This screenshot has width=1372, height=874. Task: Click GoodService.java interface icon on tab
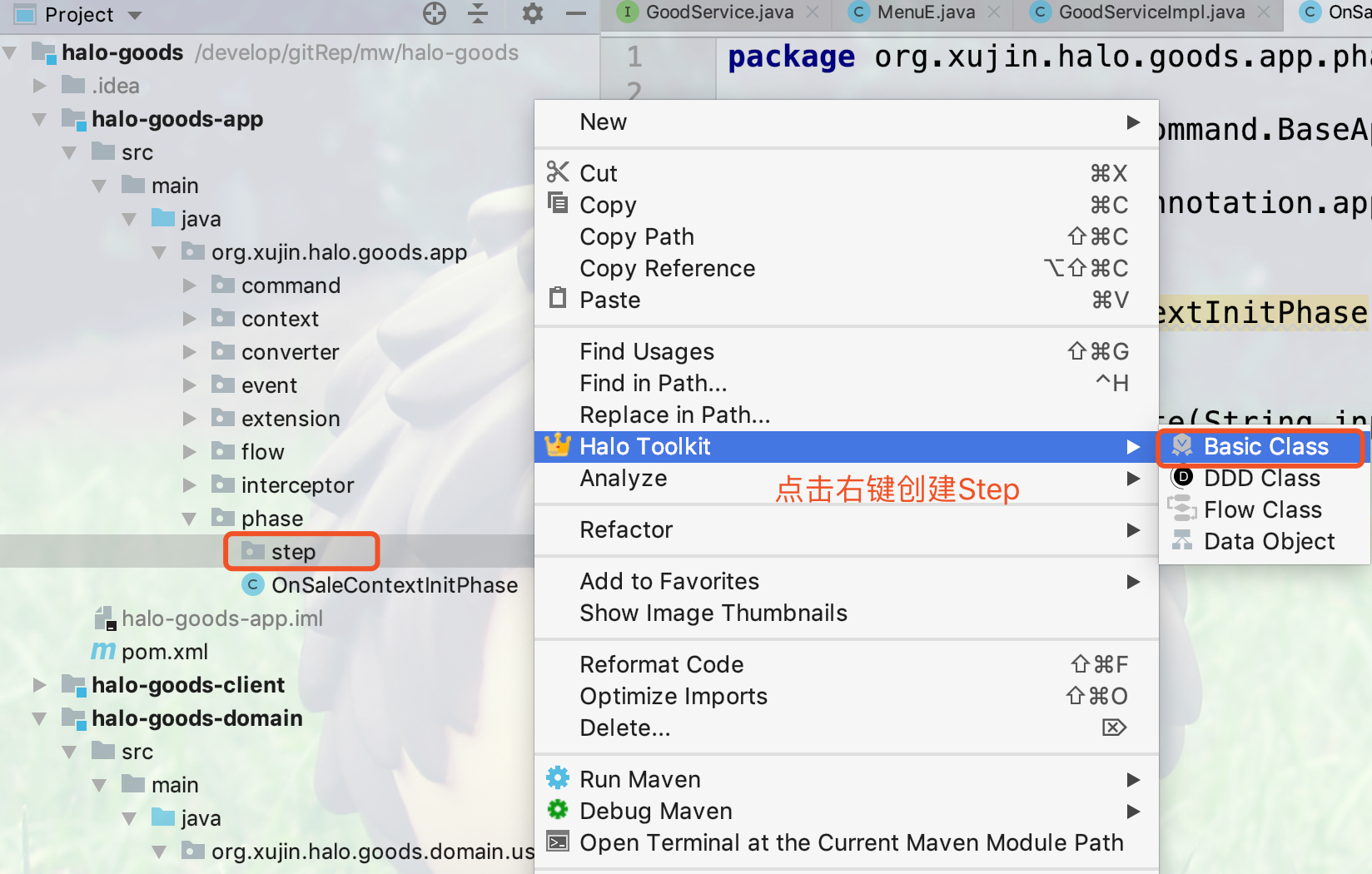pyautogui.click(x=627, y=12)
